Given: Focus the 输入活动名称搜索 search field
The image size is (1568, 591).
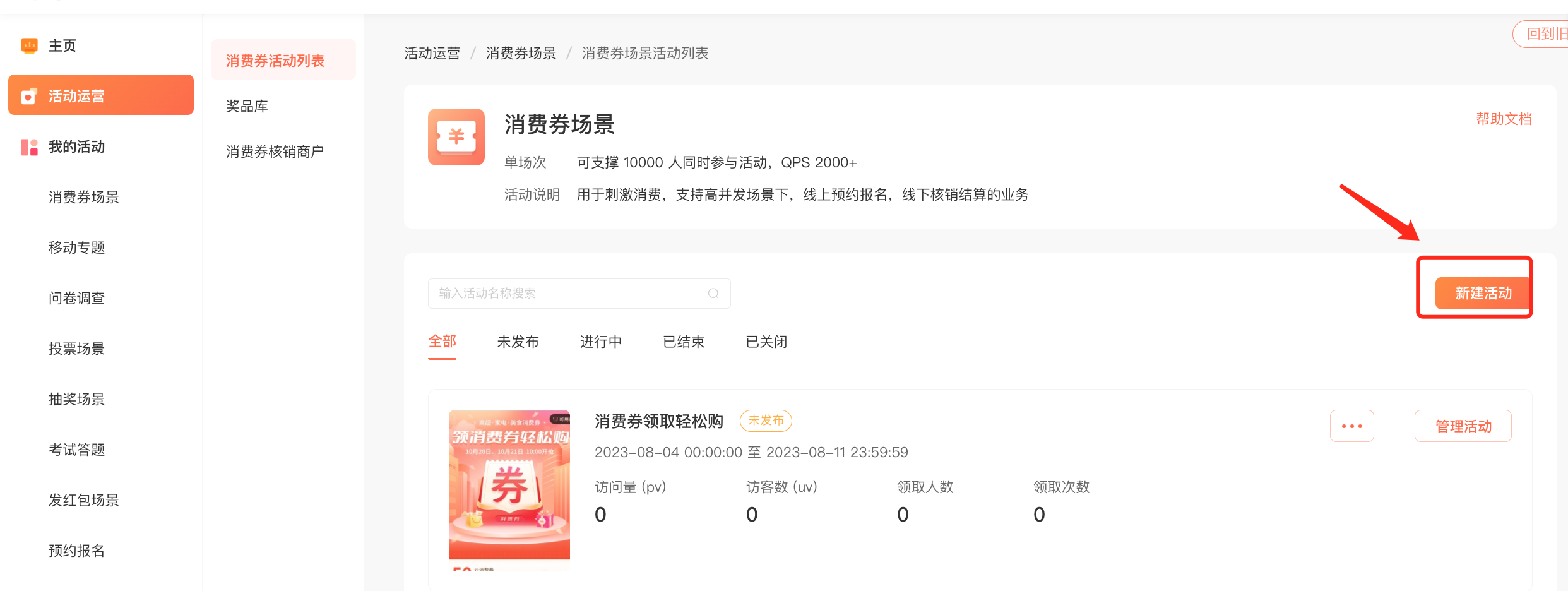Looking at the screenshot, I should [568, 294].
